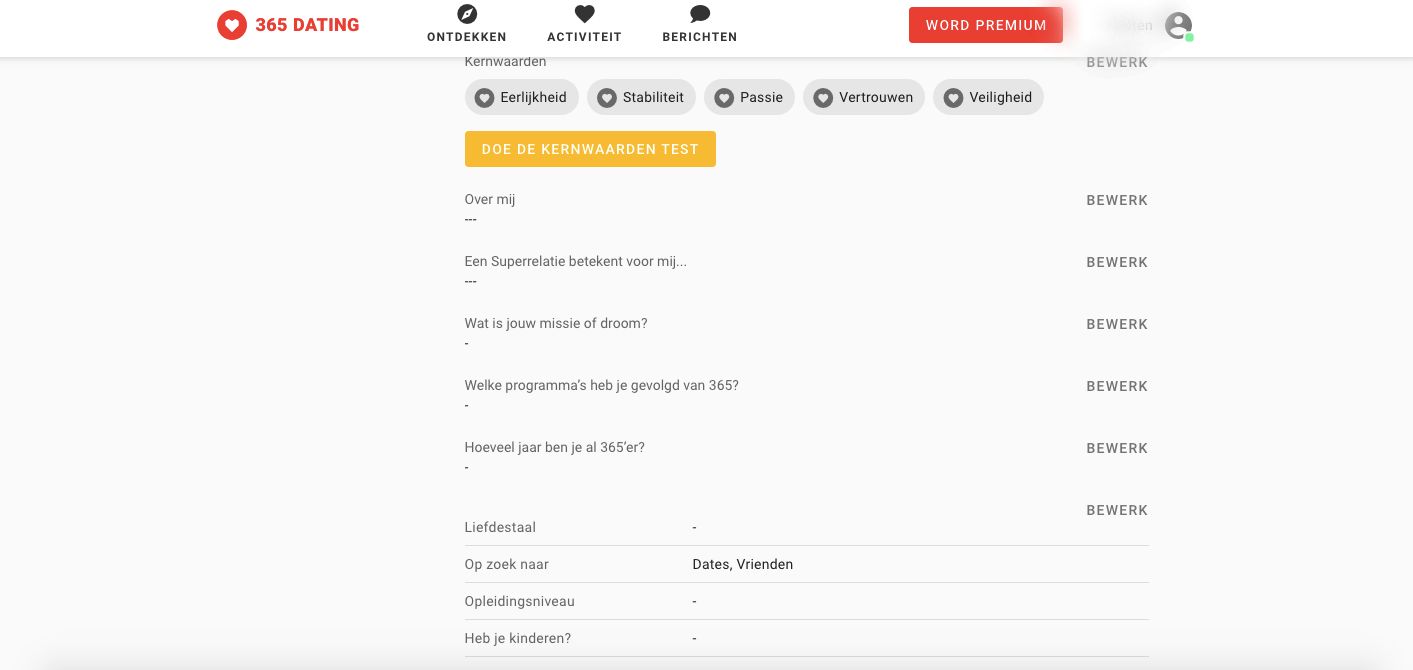Click the heart icon on Stabiliteit chip
Screen dimensions: 1413x670
tap(607, 98)
